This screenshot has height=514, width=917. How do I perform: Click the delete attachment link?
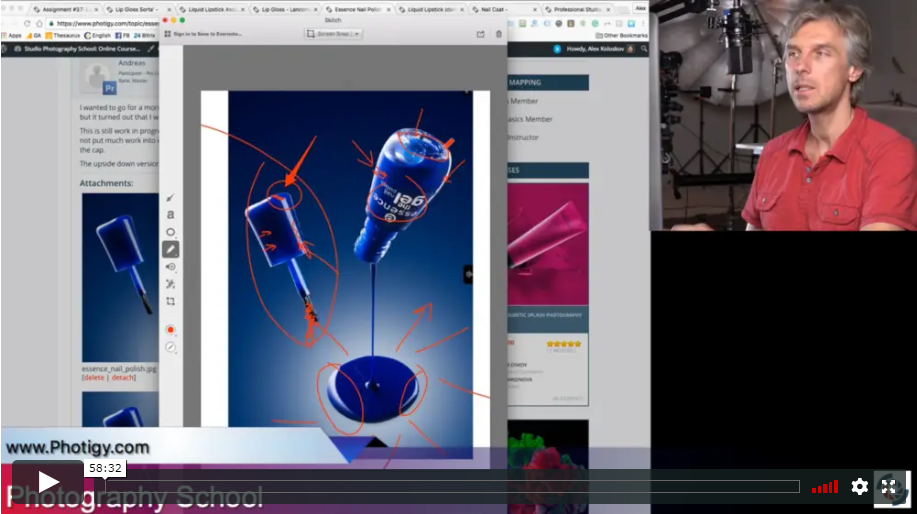tap(94, 378)
